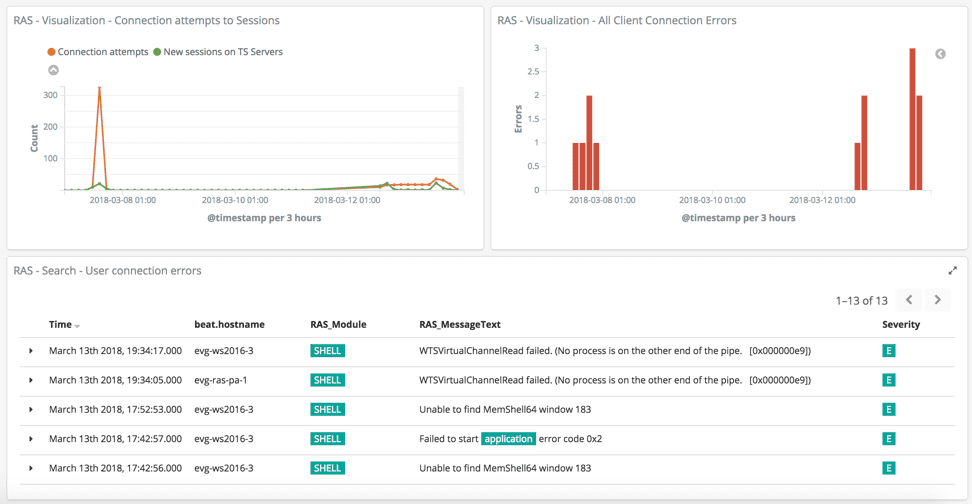Viewport: 972px width, 504px height.
Task: Click the RAS_Module column header
Action: coord(338,324)
